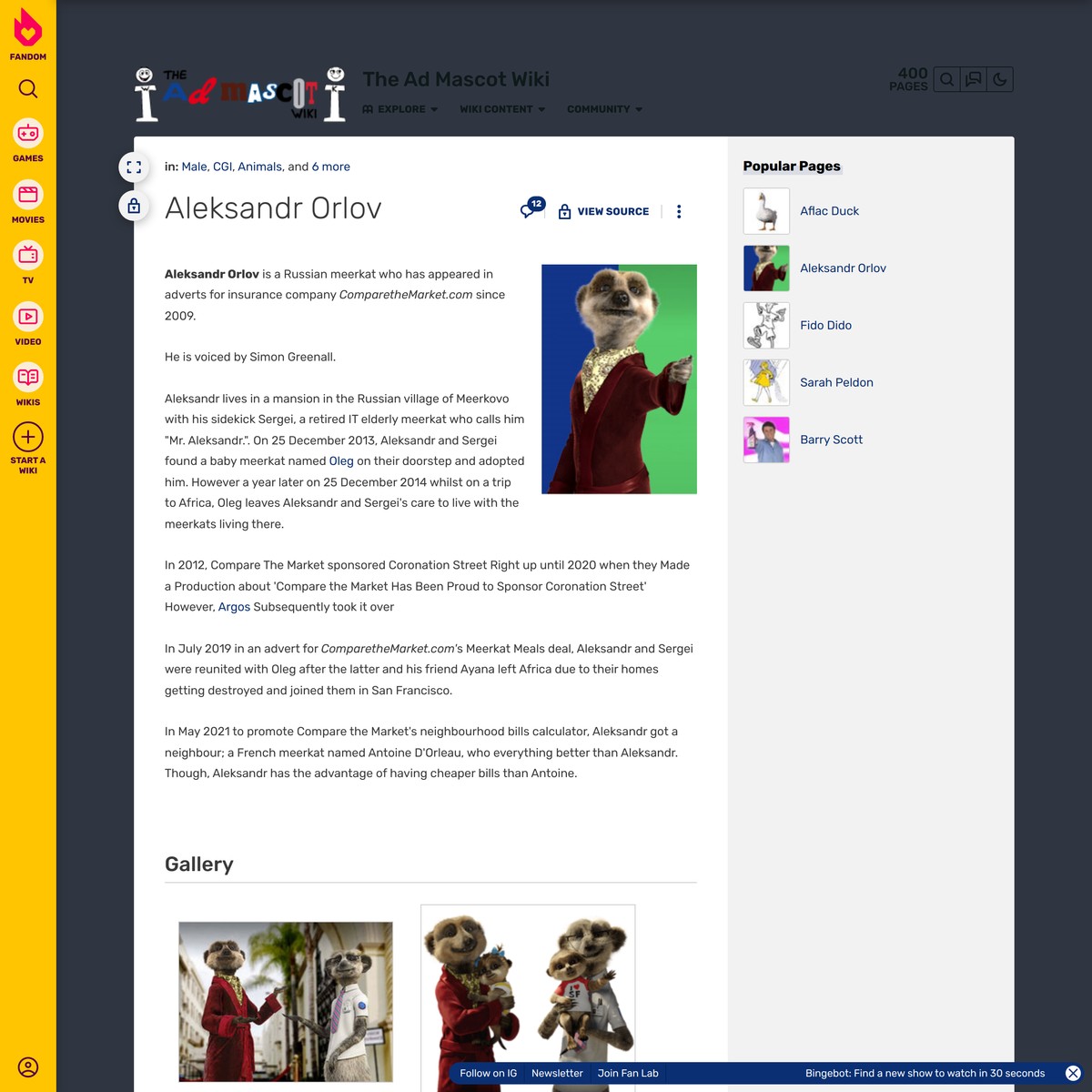The image size is (1092, 1092).
Task: Open the user profile icon in sidebar
Action: coord(28,1067)
